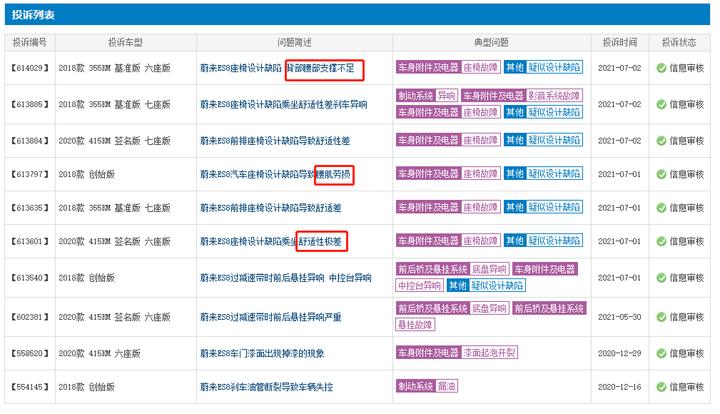Open link 蔚来ES8前排座椅设计缺陷导致舒适差
The height and width of the screenshot is (414, 720).
(270, 207)
